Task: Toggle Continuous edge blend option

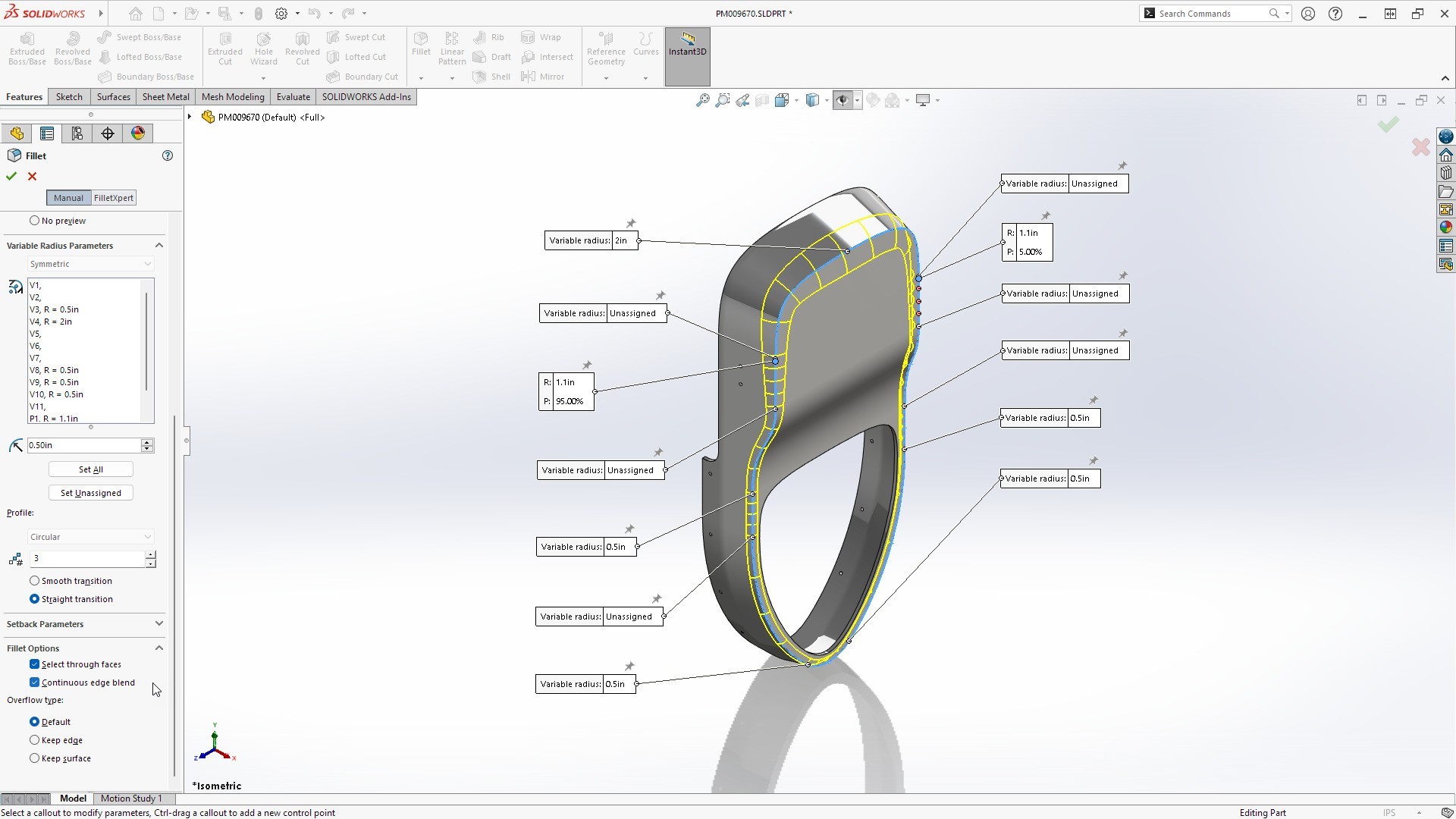Action: [x=35, y=682]
